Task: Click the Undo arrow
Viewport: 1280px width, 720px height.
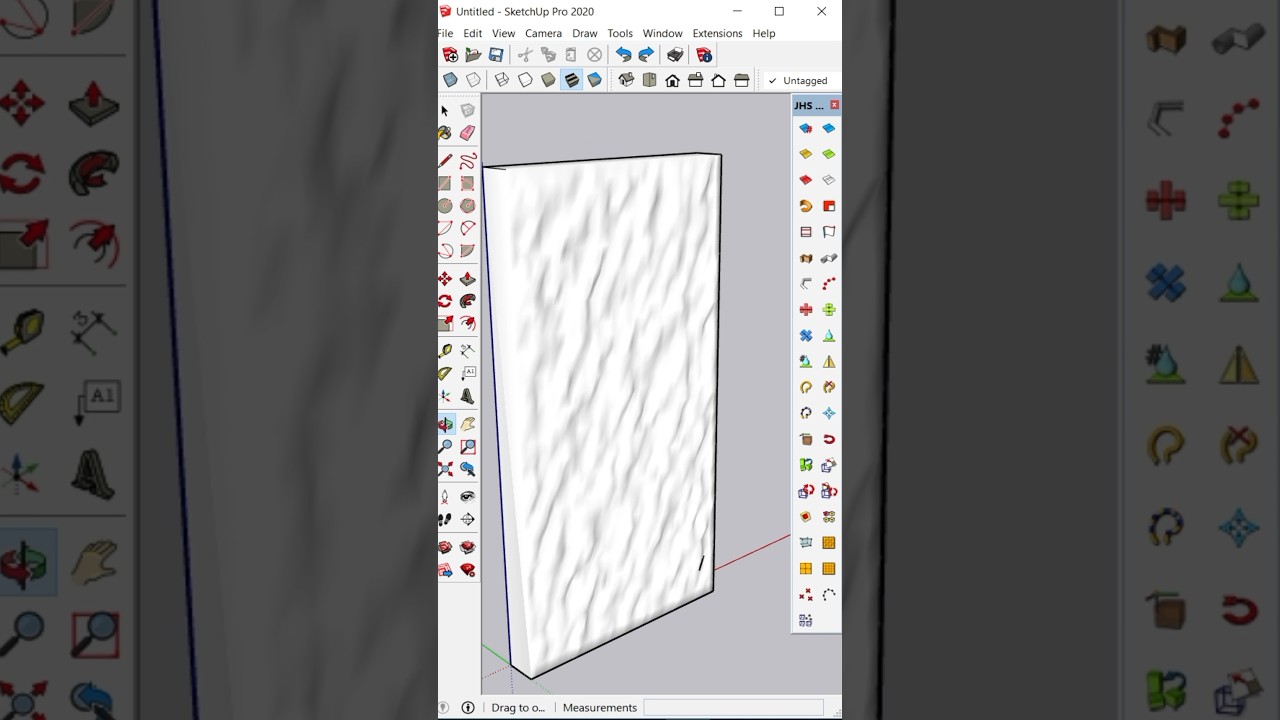Action: [624, 55]
